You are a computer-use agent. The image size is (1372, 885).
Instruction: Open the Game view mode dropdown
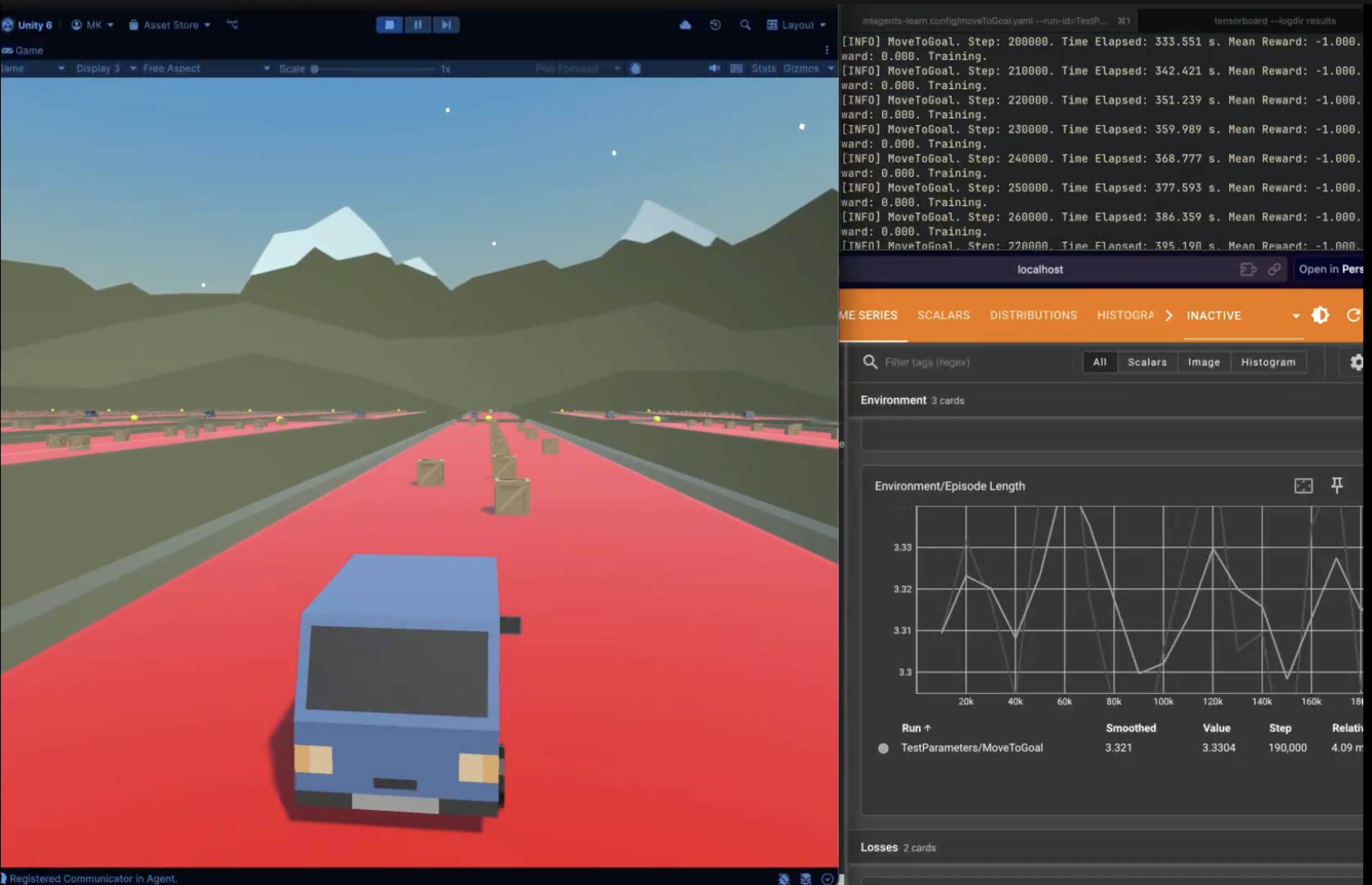point(33,68)
